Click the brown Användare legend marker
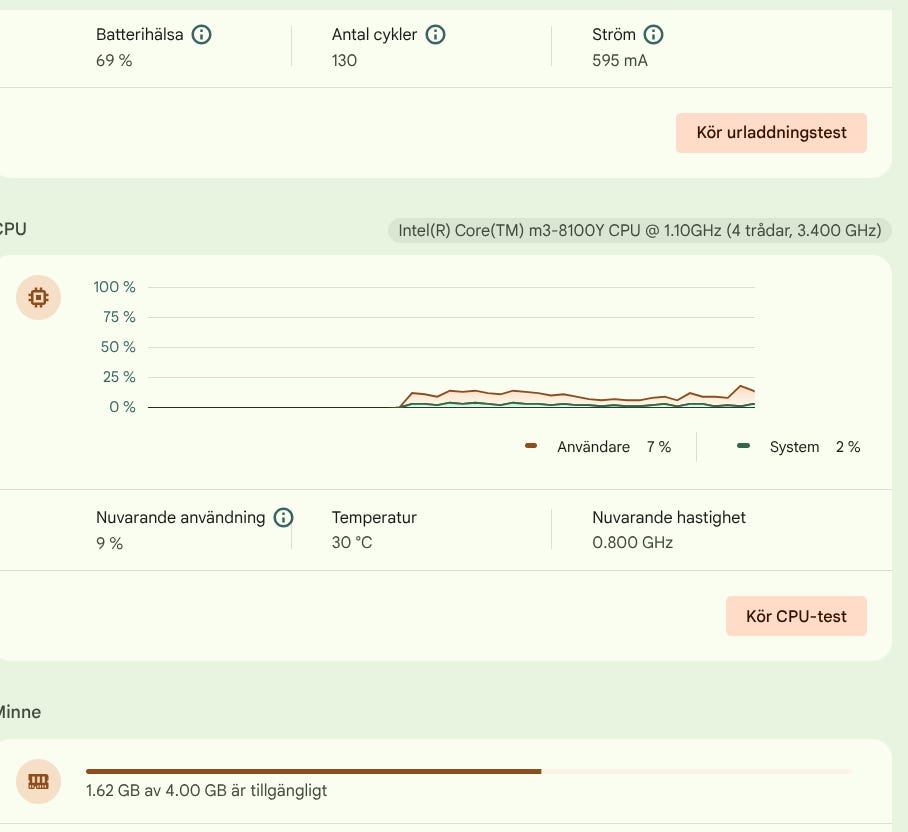The width and height of the screenshot is (908, 832). coord(530,446)
